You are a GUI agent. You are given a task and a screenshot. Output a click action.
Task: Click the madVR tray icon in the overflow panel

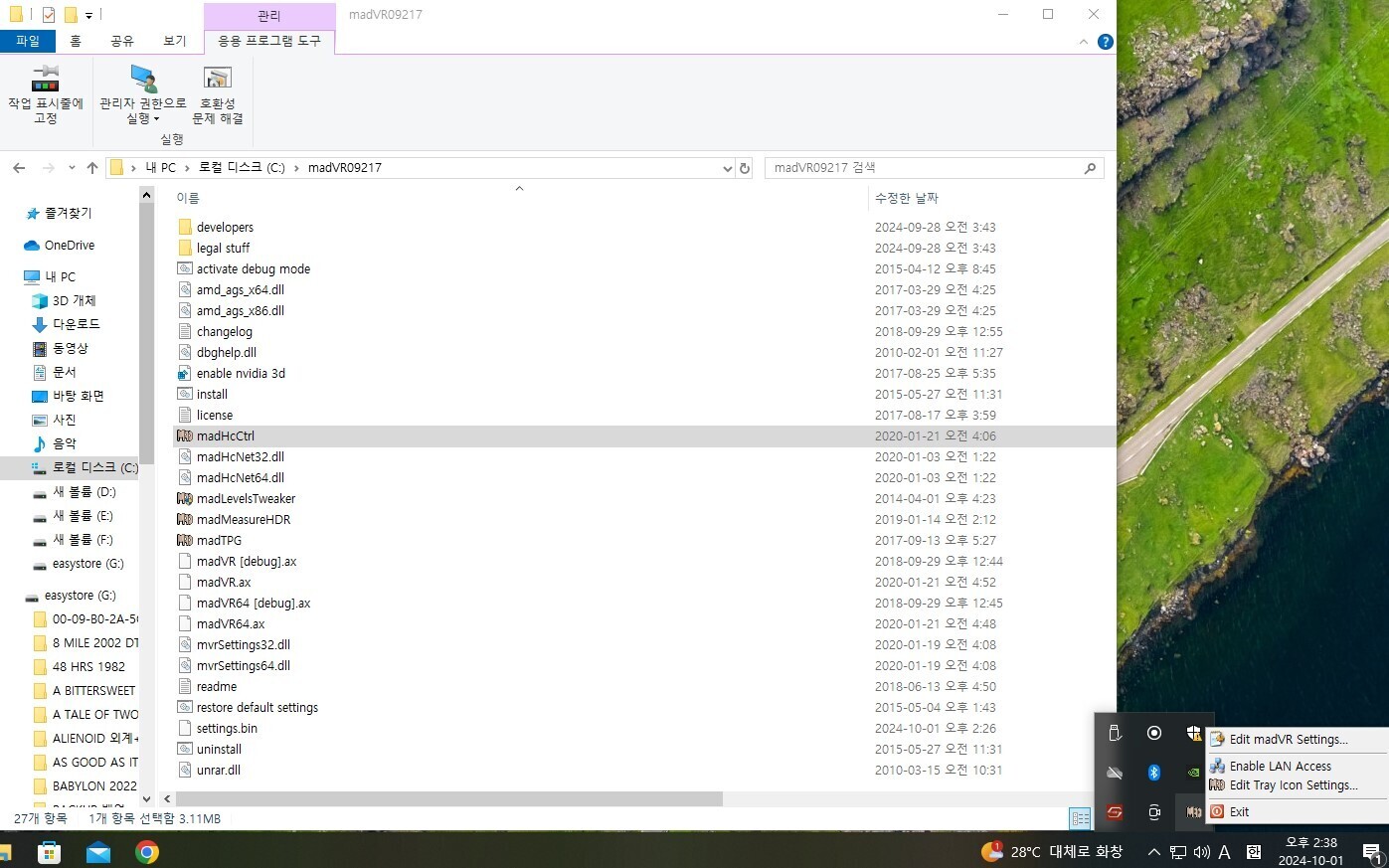1193,812
